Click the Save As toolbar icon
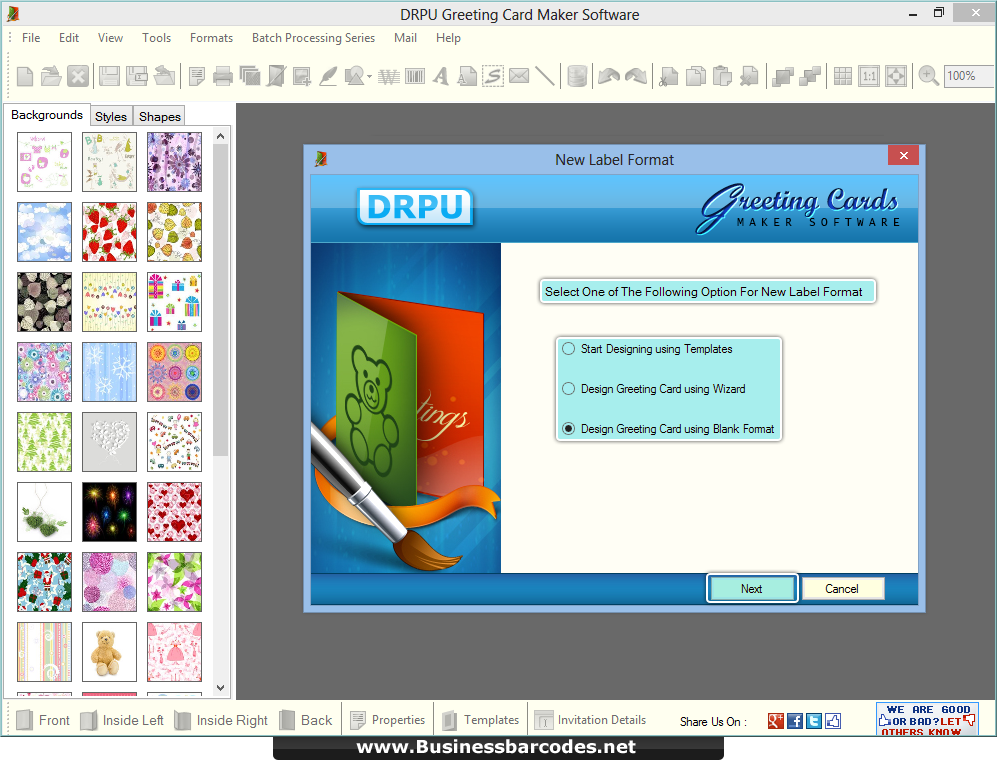Image resolution: width=997 pixels, height=760 pixels. 137,76
